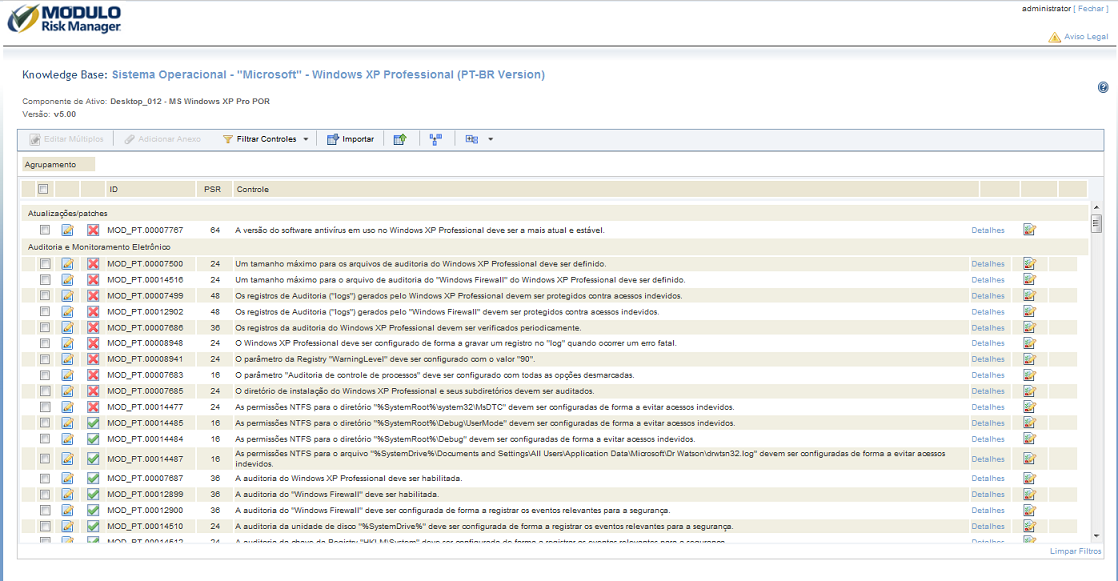Click PSR value 64 in first row
Image resolution: width=1118 pixels, height=581 pixels.
pos(215,230)
